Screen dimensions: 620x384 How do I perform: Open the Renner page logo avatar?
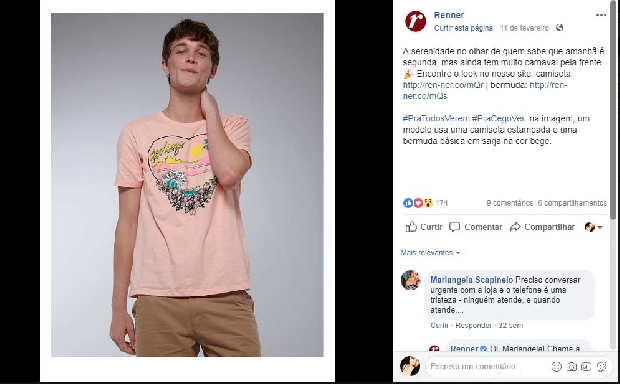(x=415, y=21)
